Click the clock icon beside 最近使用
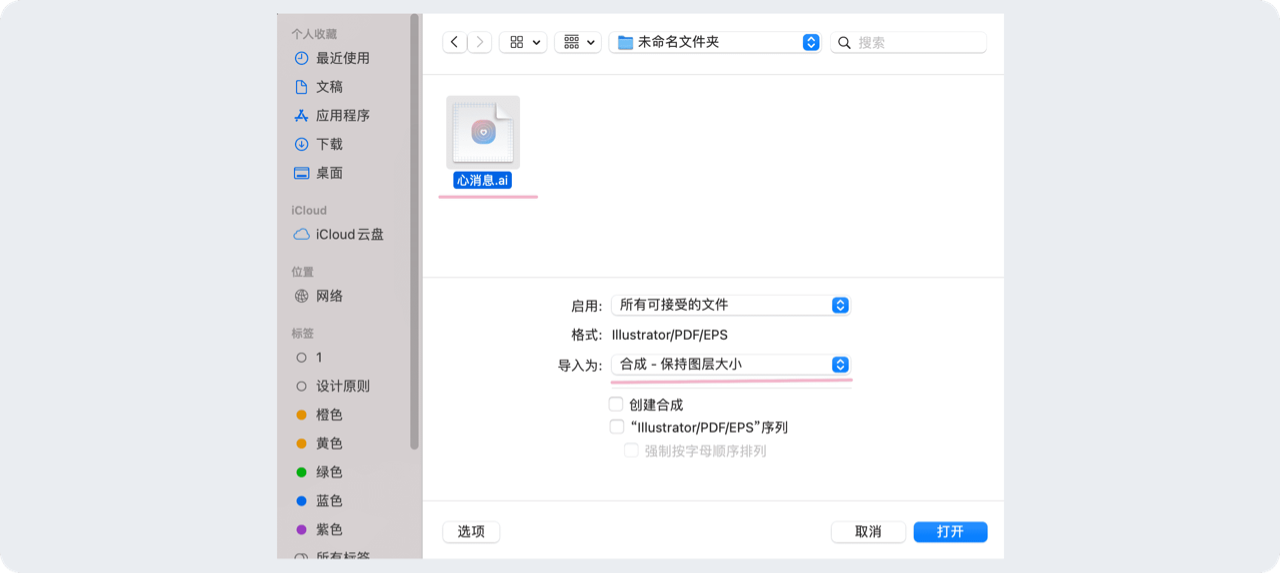 click(x=301, y=58)
